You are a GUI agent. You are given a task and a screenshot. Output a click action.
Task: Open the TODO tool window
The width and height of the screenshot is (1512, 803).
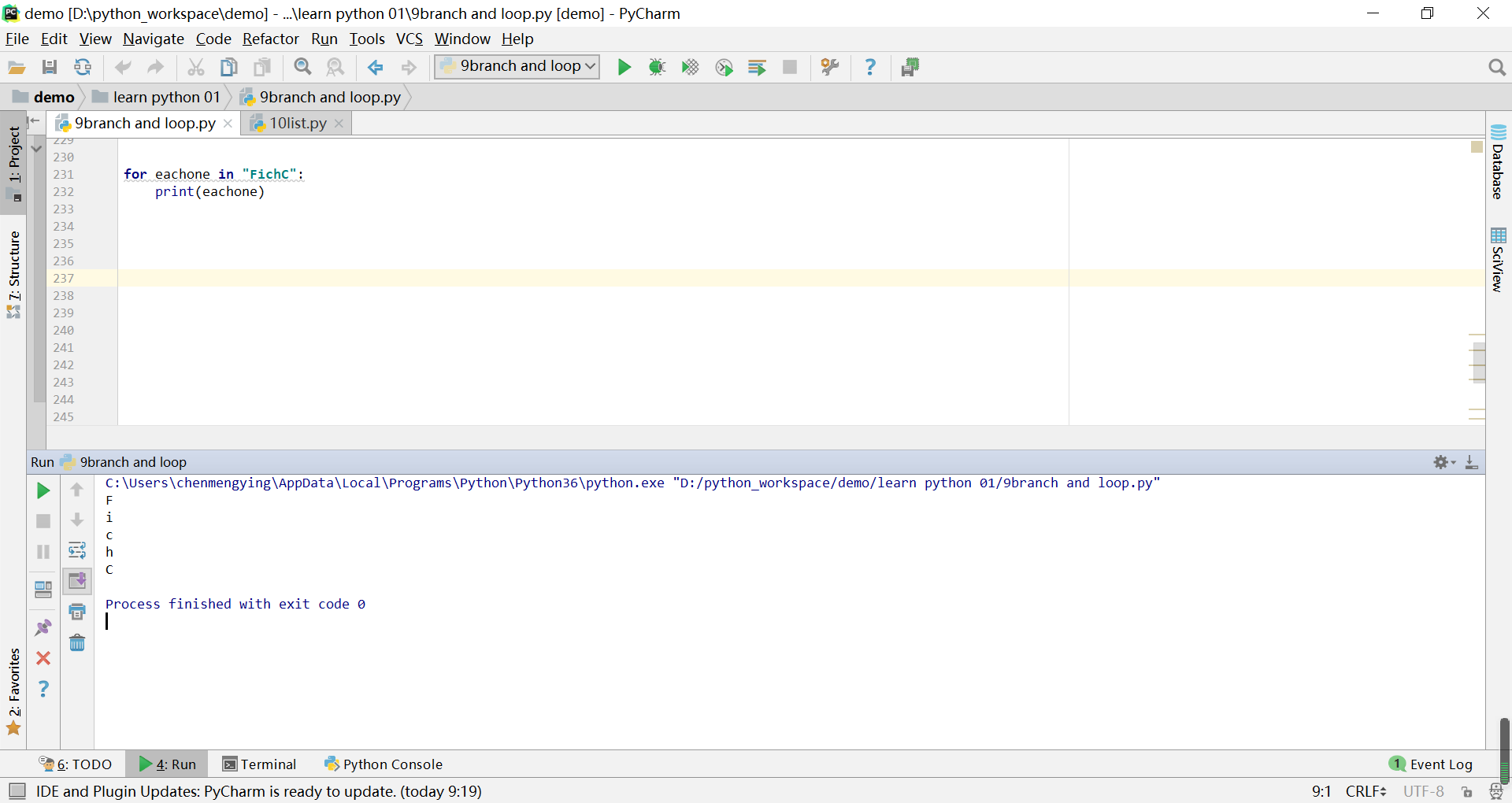click(76, 764)
